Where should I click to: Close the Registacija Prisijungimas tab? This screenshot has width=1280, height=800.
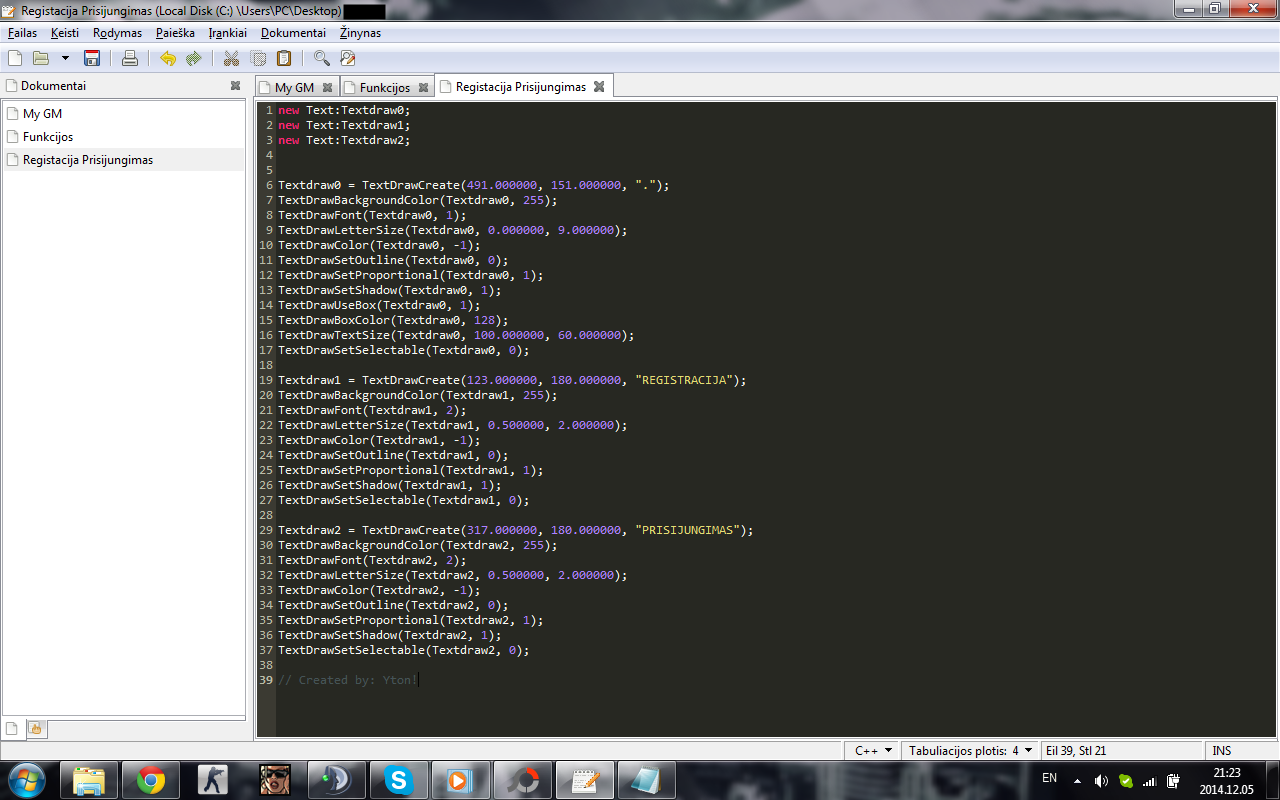599,87
